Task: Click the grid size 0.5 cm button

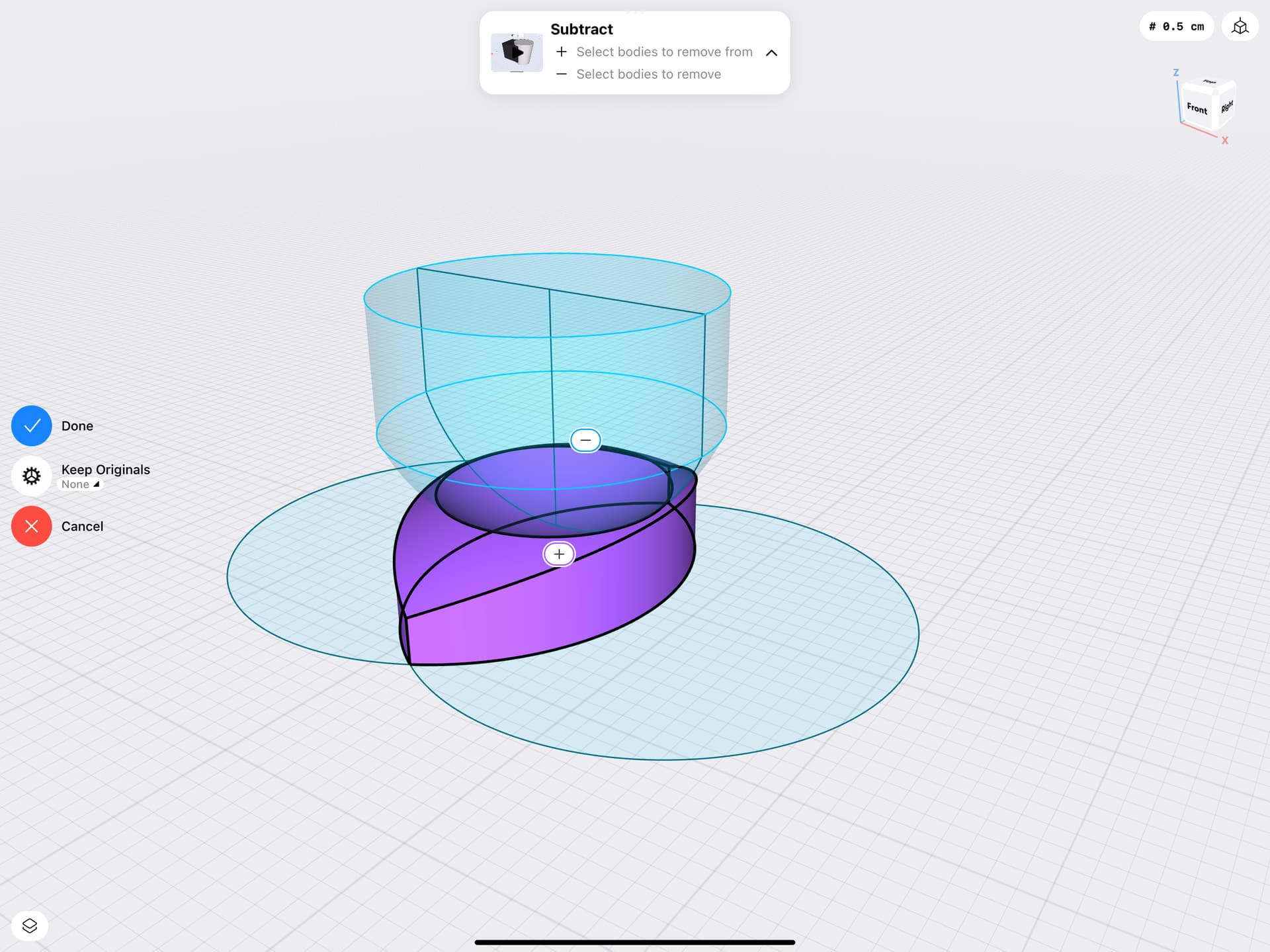Action: [1176, 26]
